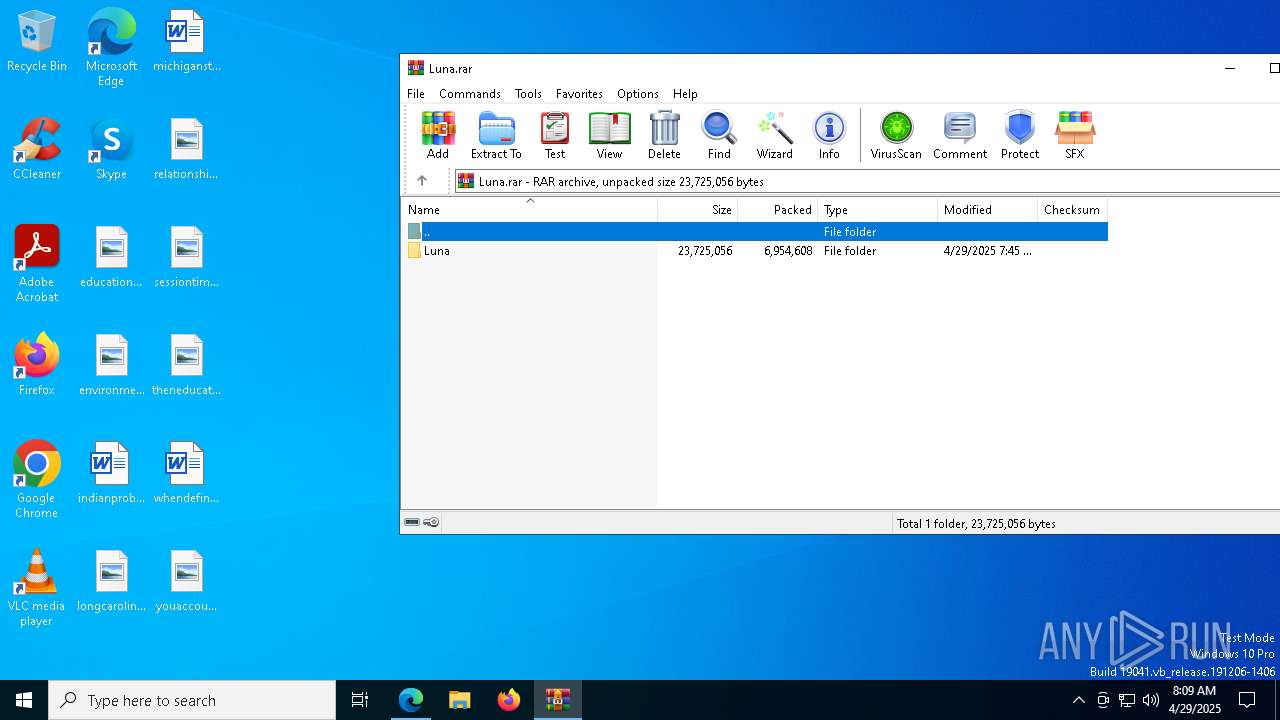Click the 4/29/2025 7:45 modified cell
This screenshot has width=1280, height=720.
pyautogui.click(x=987, y=251)
